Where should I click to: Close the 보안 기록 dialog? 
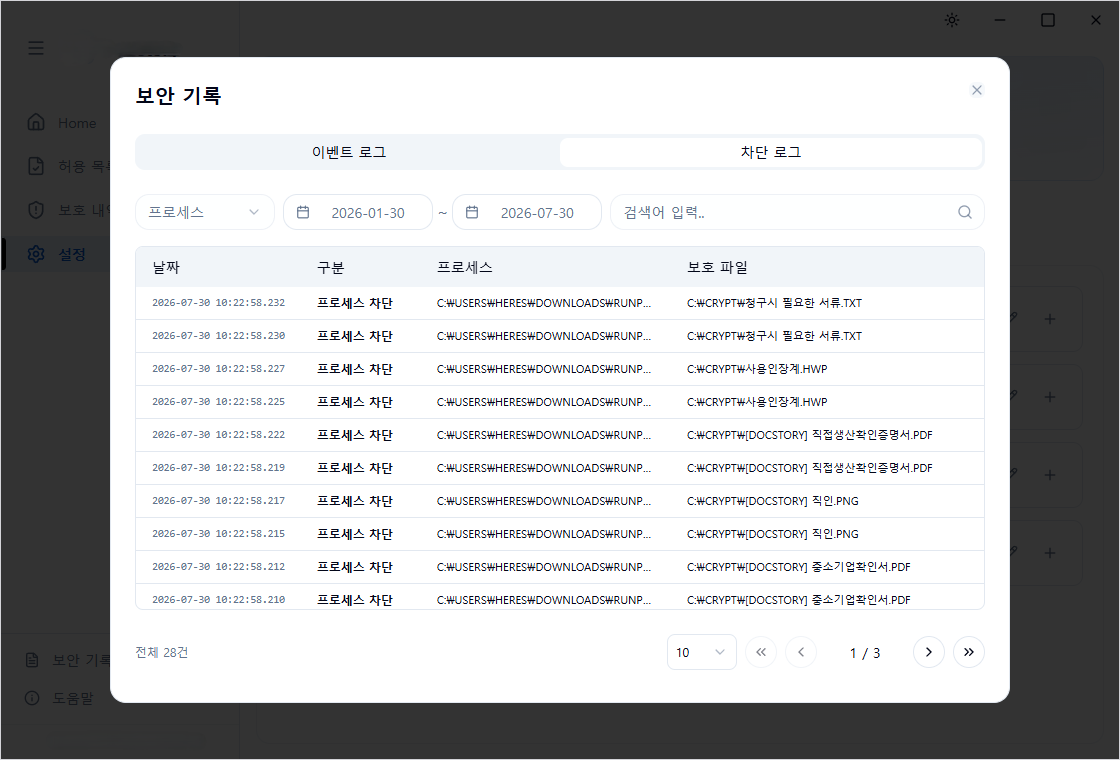pos(976,90)
